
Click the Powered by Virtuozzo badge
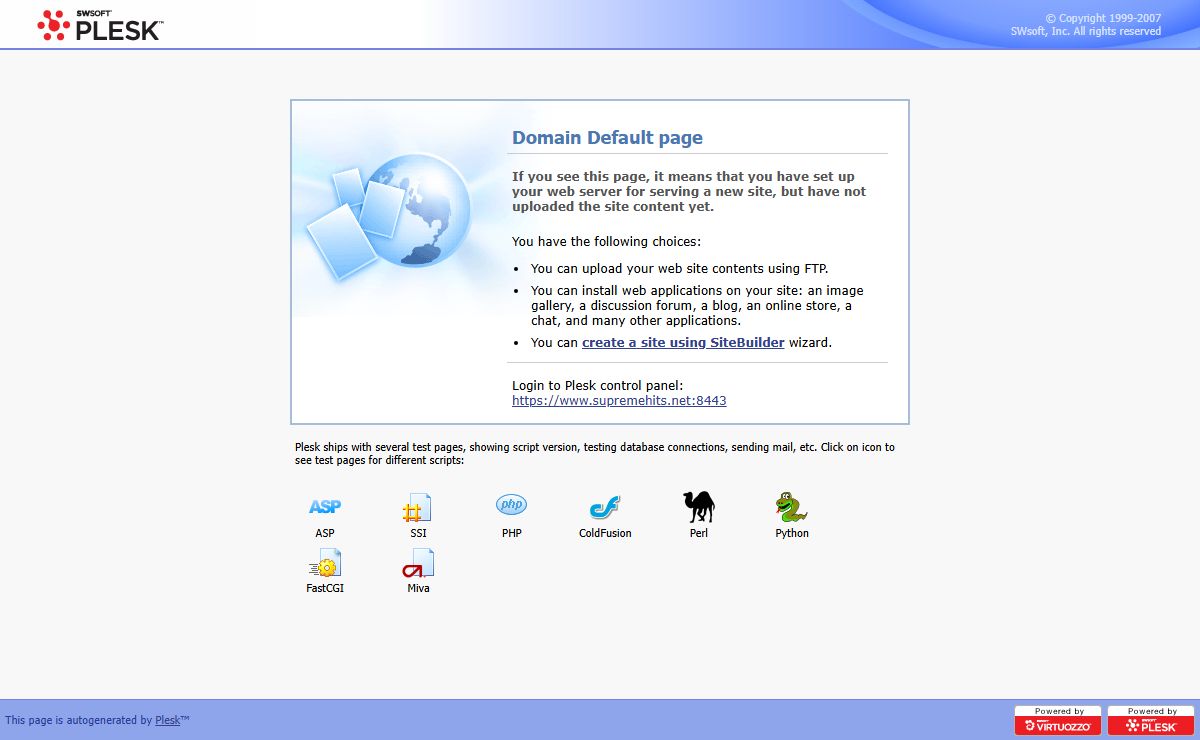click(x=1059, y=720)
